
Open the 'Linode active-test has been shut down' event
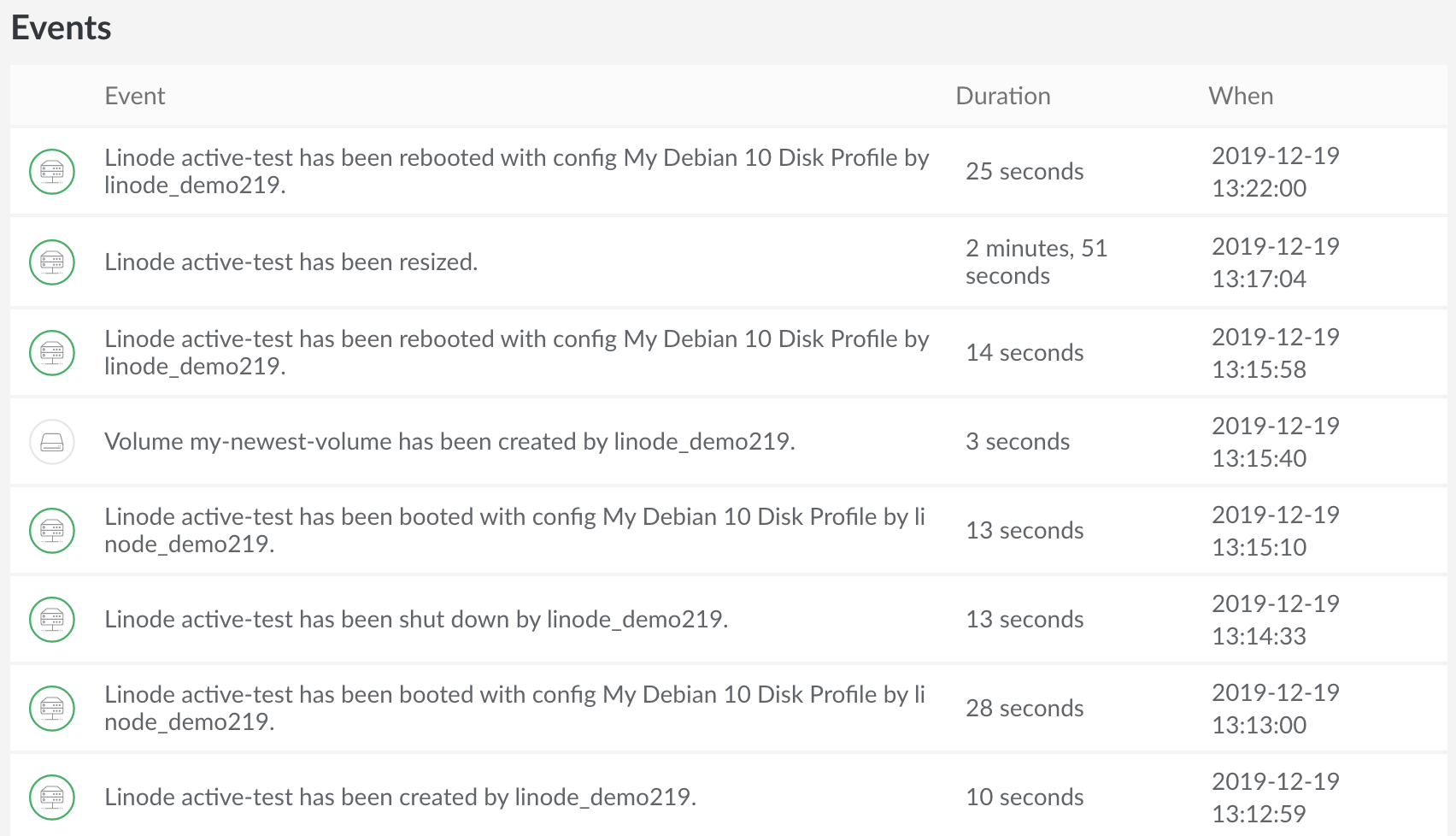[416, 620]
